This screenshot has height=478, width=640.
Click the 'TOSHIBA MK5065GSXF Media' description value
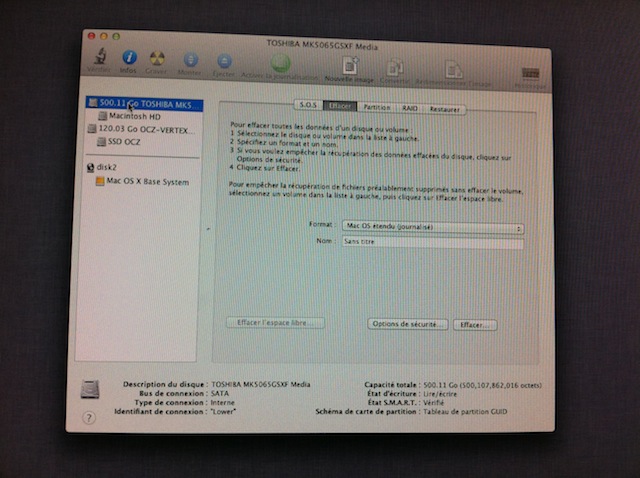click(x=261, y=385)
